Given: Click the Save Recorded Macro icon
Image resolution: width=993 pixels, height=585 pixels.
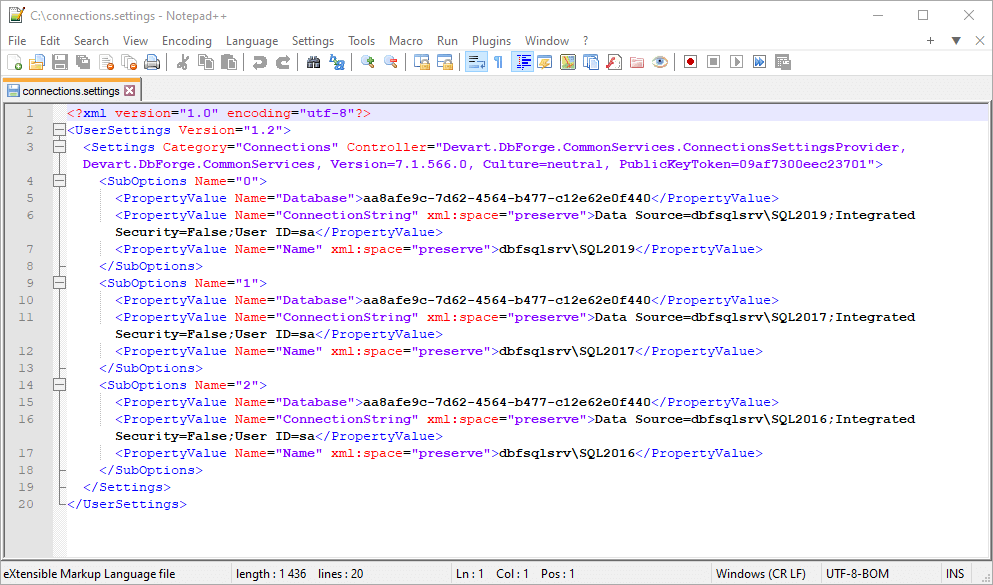Looking at the screenshot, I should pyautogui.click(x=783, y=62).
